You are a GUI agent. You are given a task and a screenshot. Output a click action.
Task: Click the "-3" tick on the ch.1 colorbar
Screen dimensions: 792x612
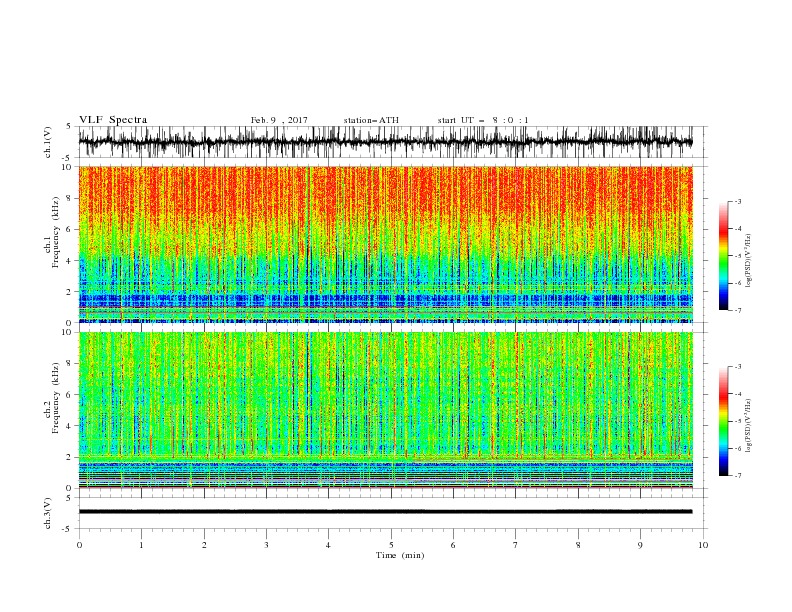(737, 201)
